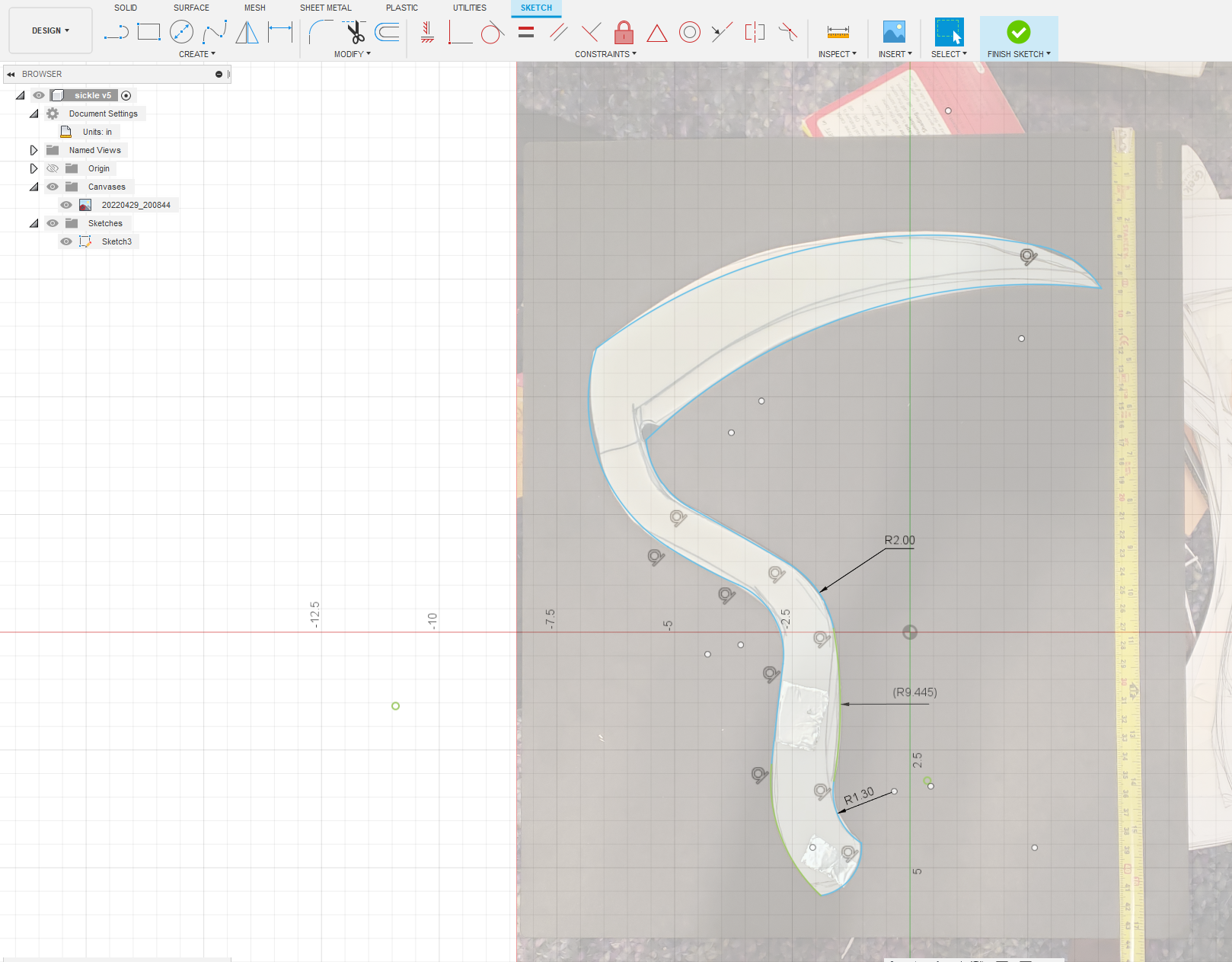The width and height of the screenshot is (1232, 962).
Task: Open the CONSTRAINTS dropdown menu
Action: (605, 54)
